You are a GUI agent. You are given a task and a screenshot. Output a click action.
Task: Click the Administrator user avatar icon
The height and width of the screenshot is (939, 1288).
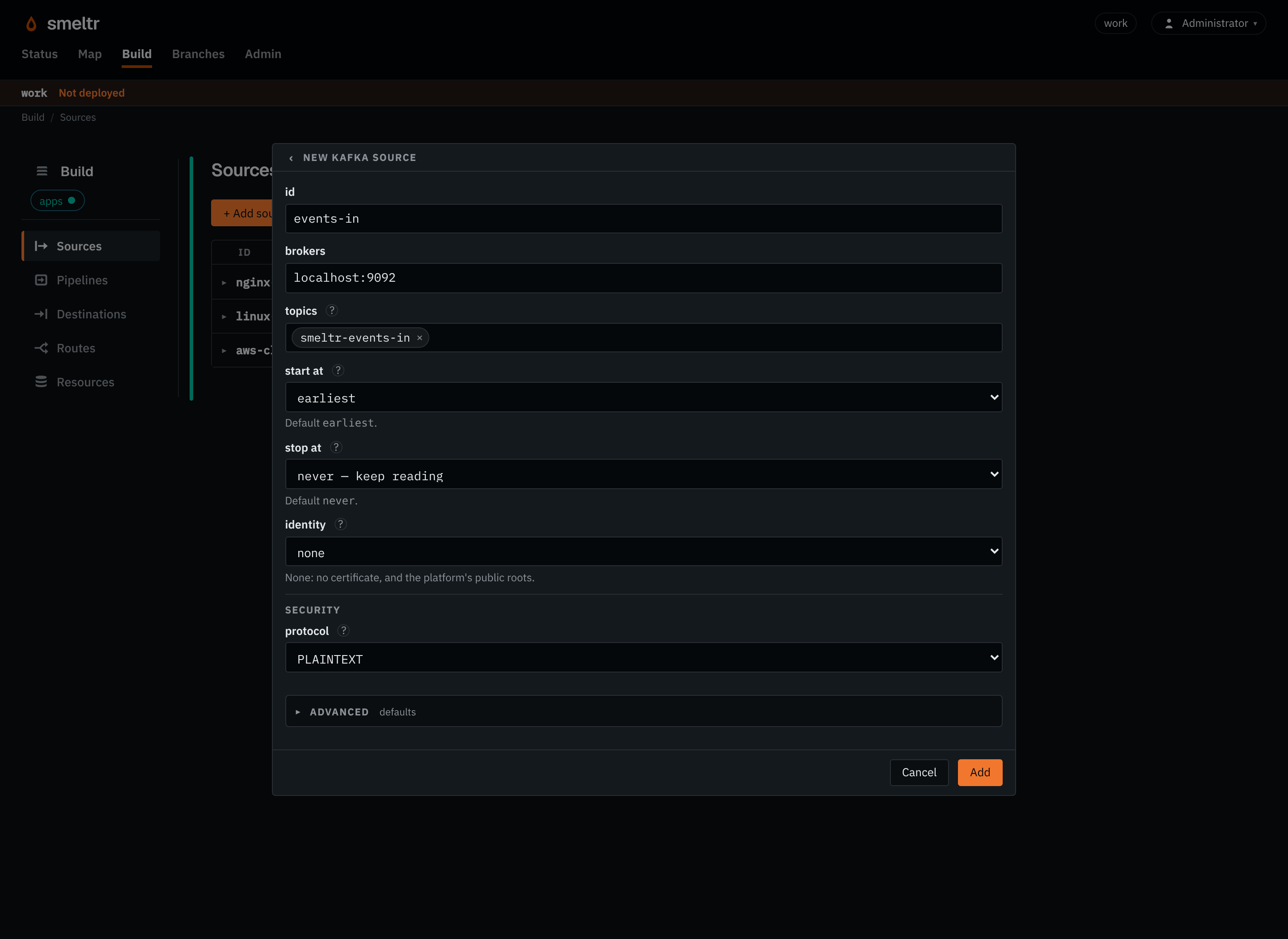1169,23
